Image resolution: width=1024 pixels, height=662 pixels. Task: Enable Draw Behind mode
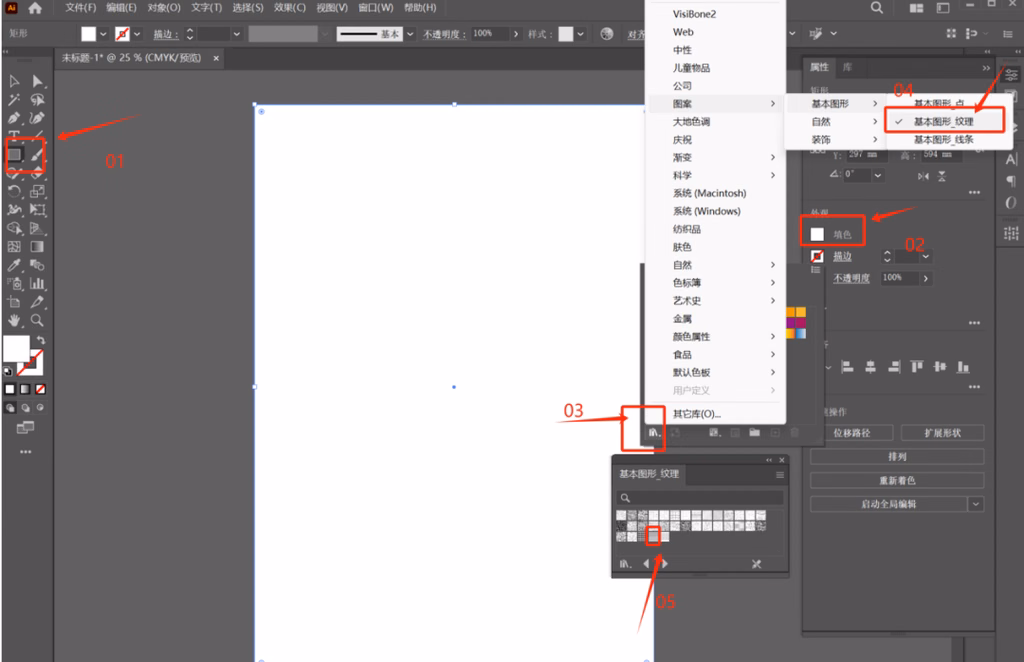pyautogui.click(x=25, y=408)
